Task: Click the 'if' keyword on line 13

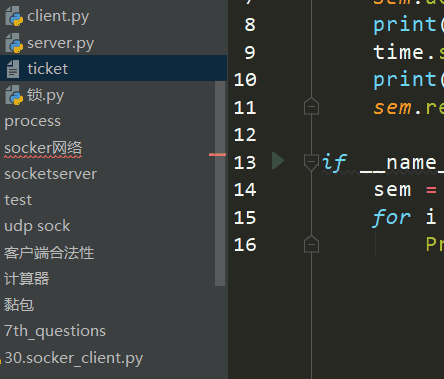Action: (x=334, y=163)
